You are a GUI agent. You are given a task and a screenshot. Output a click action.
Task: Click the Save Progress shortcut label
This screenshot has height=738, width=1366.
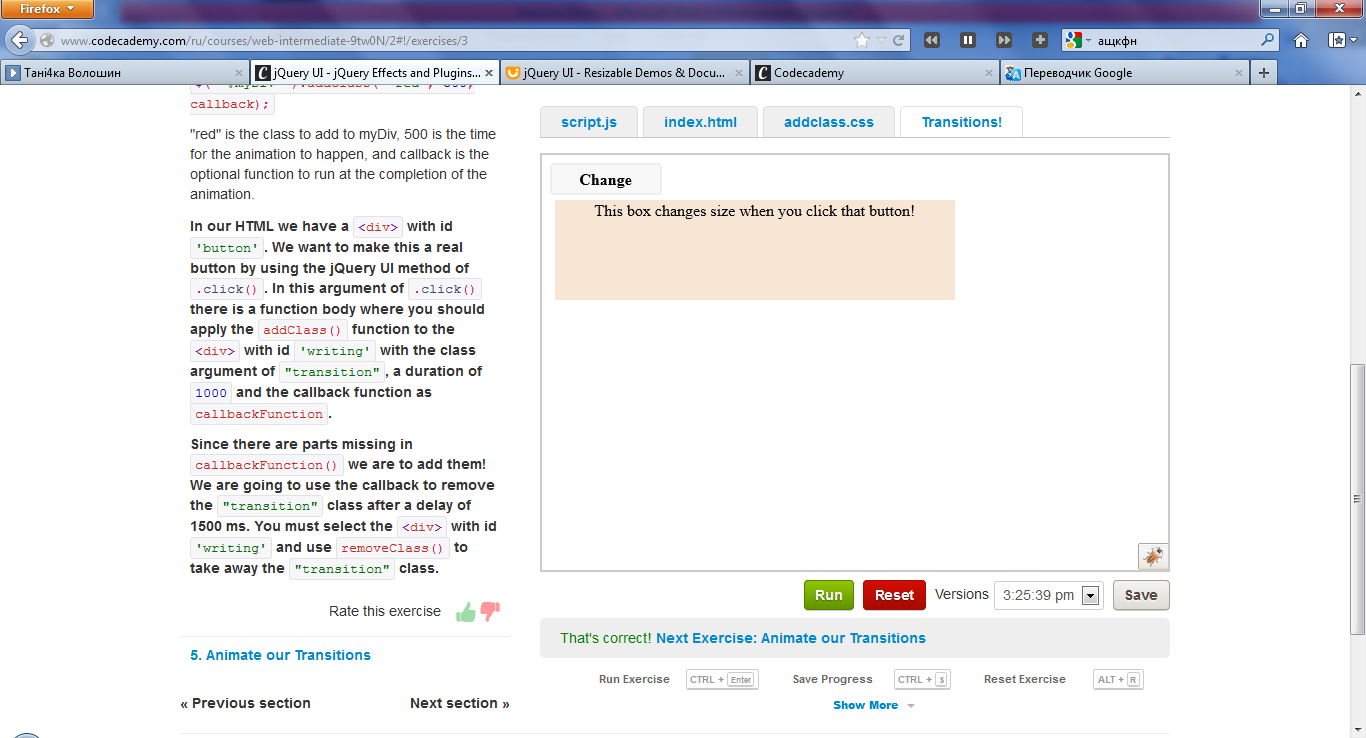pos(832,679)
